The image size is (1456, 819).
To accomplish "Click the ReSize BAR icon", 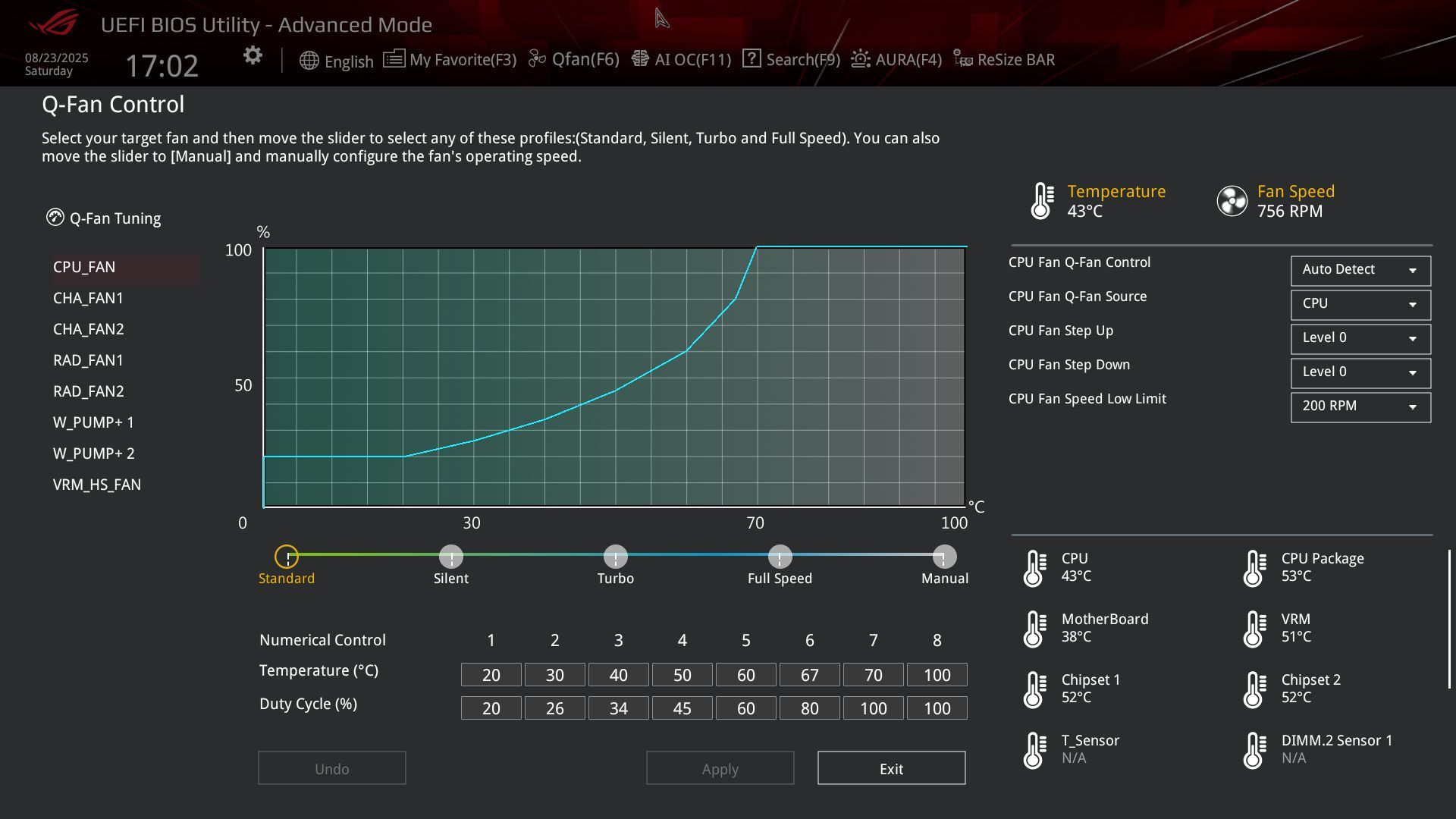I will coord(963,59).
